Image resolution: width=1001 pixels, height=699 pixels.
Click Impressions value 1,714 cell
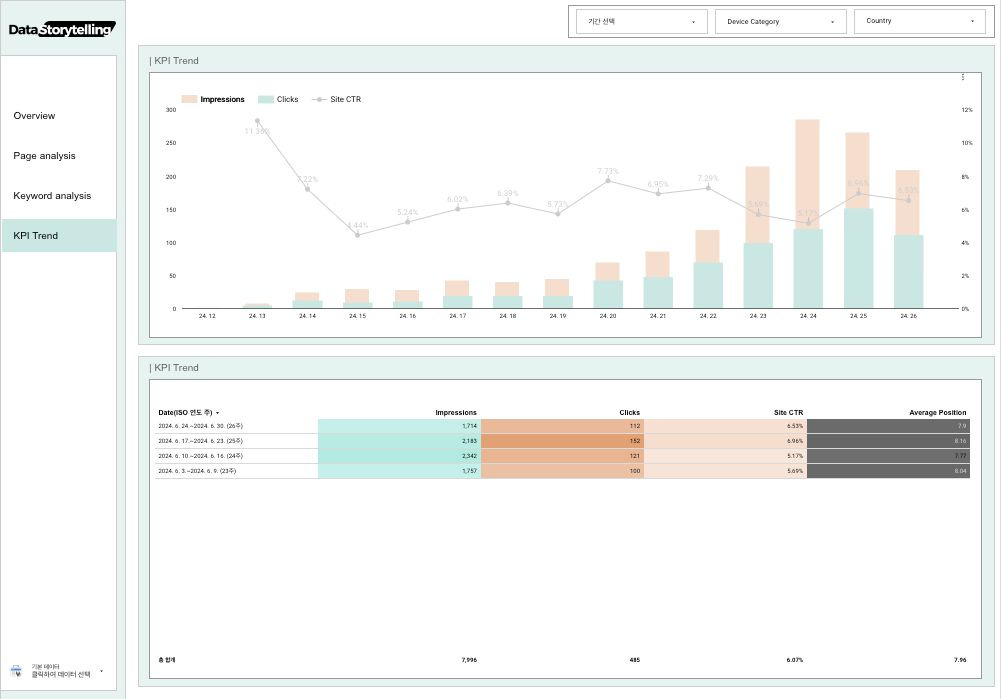(x=400, y=426)
